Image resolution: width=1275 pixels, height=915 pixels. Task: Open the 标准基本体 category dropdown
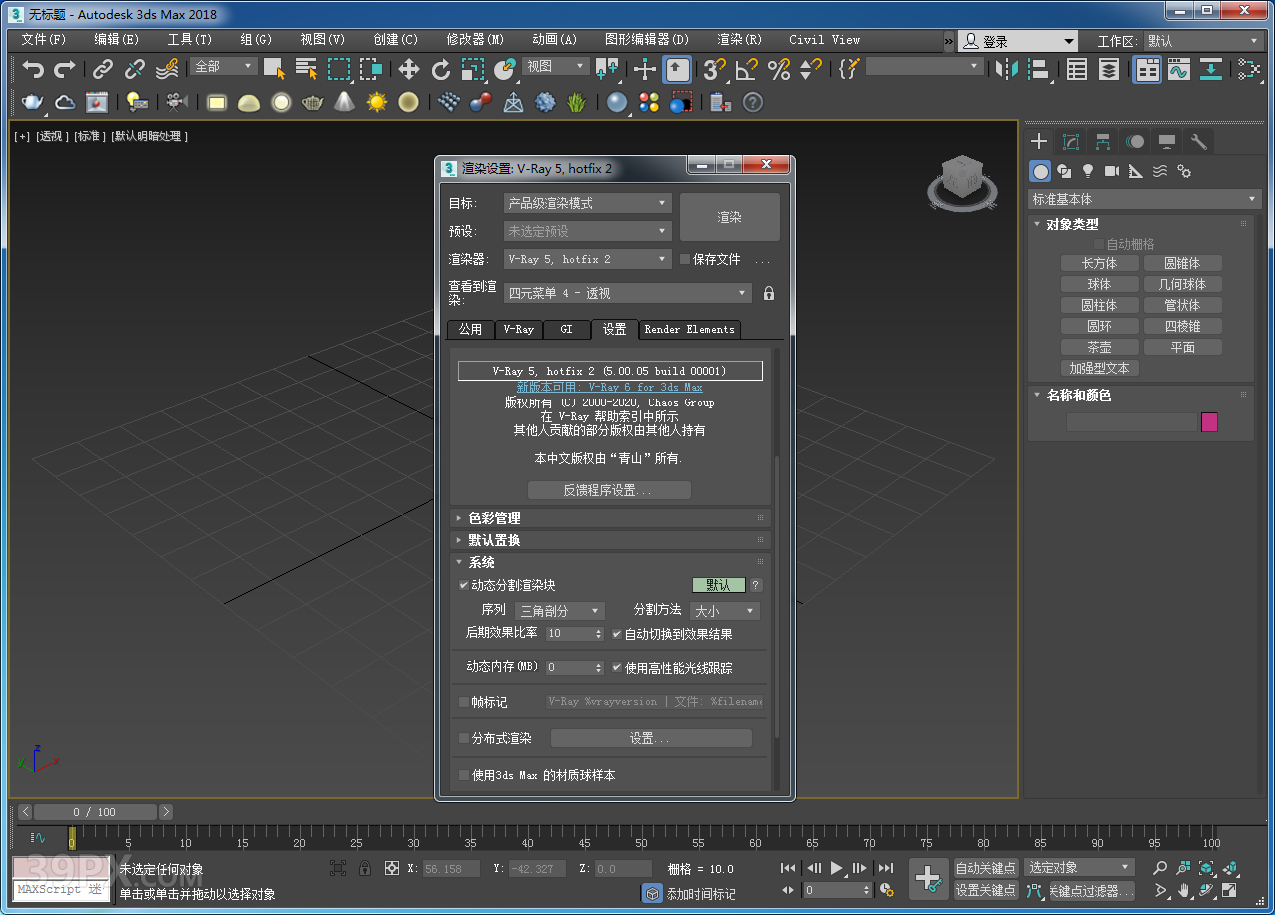coord(1145,199)
